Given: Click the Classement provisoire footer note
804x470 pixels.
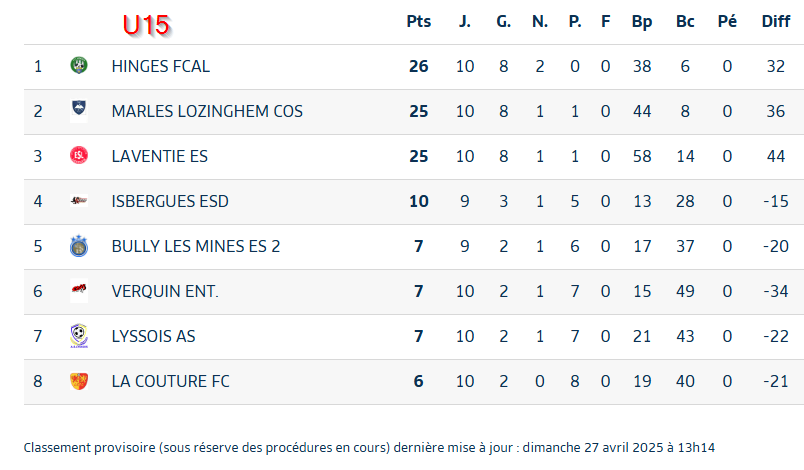Looking at the screenshot, I should point(369,447).
